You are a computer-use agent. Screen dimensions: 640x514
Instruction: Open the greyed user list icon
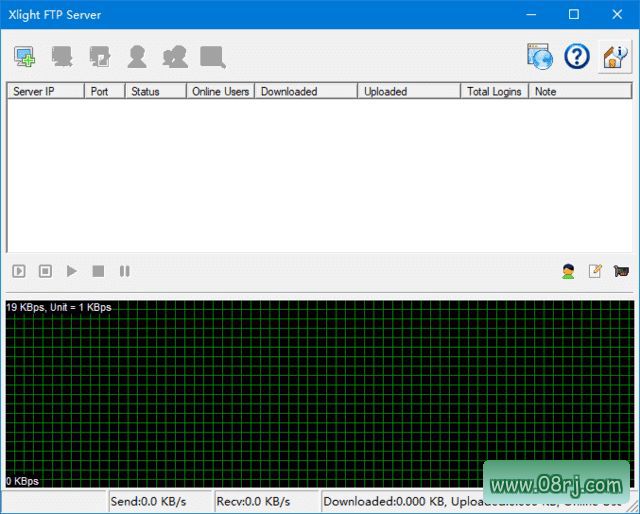[x=137, y=56]
